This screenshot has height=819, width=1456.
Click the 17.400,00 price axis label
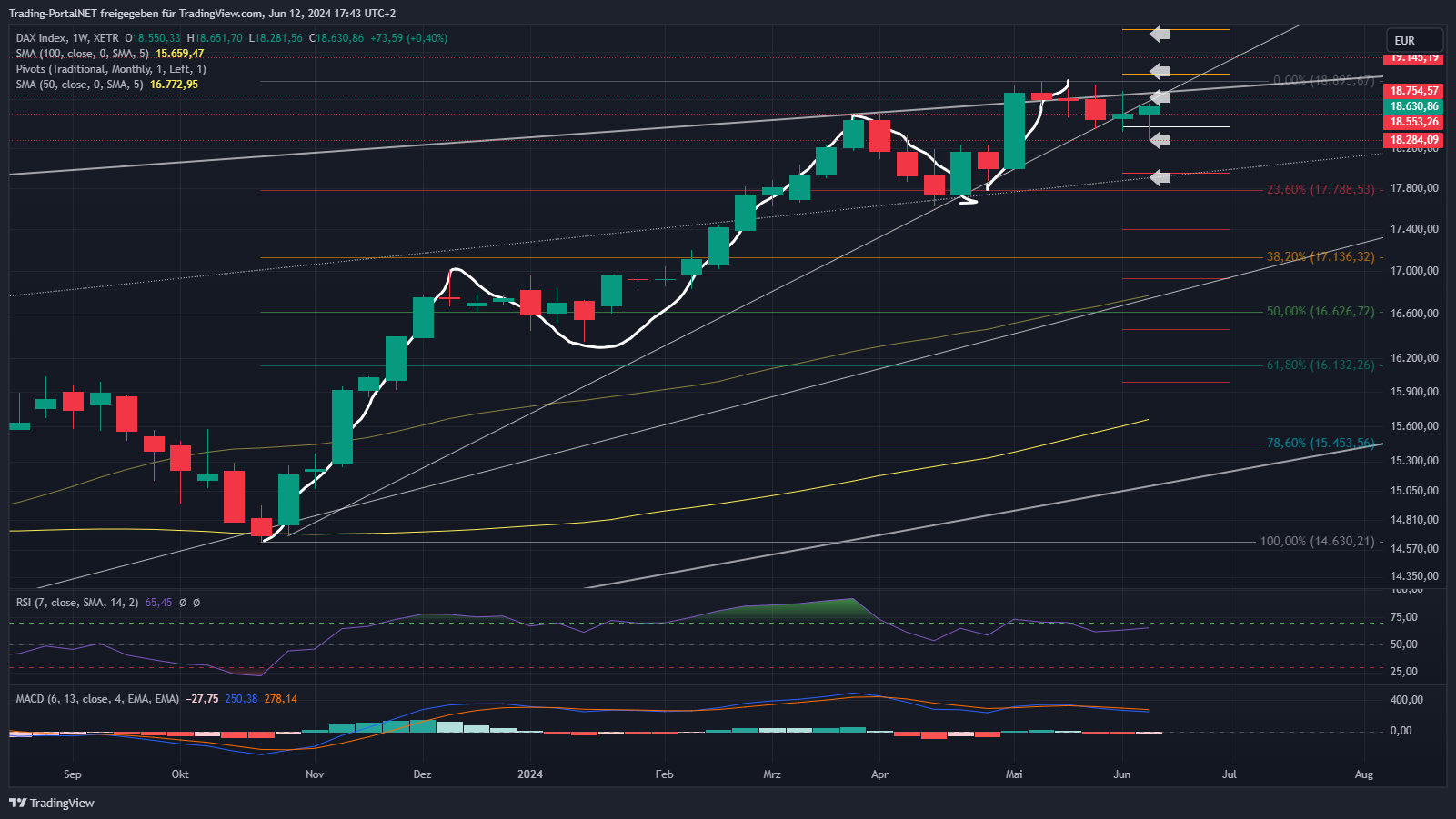click(1414, 229)
